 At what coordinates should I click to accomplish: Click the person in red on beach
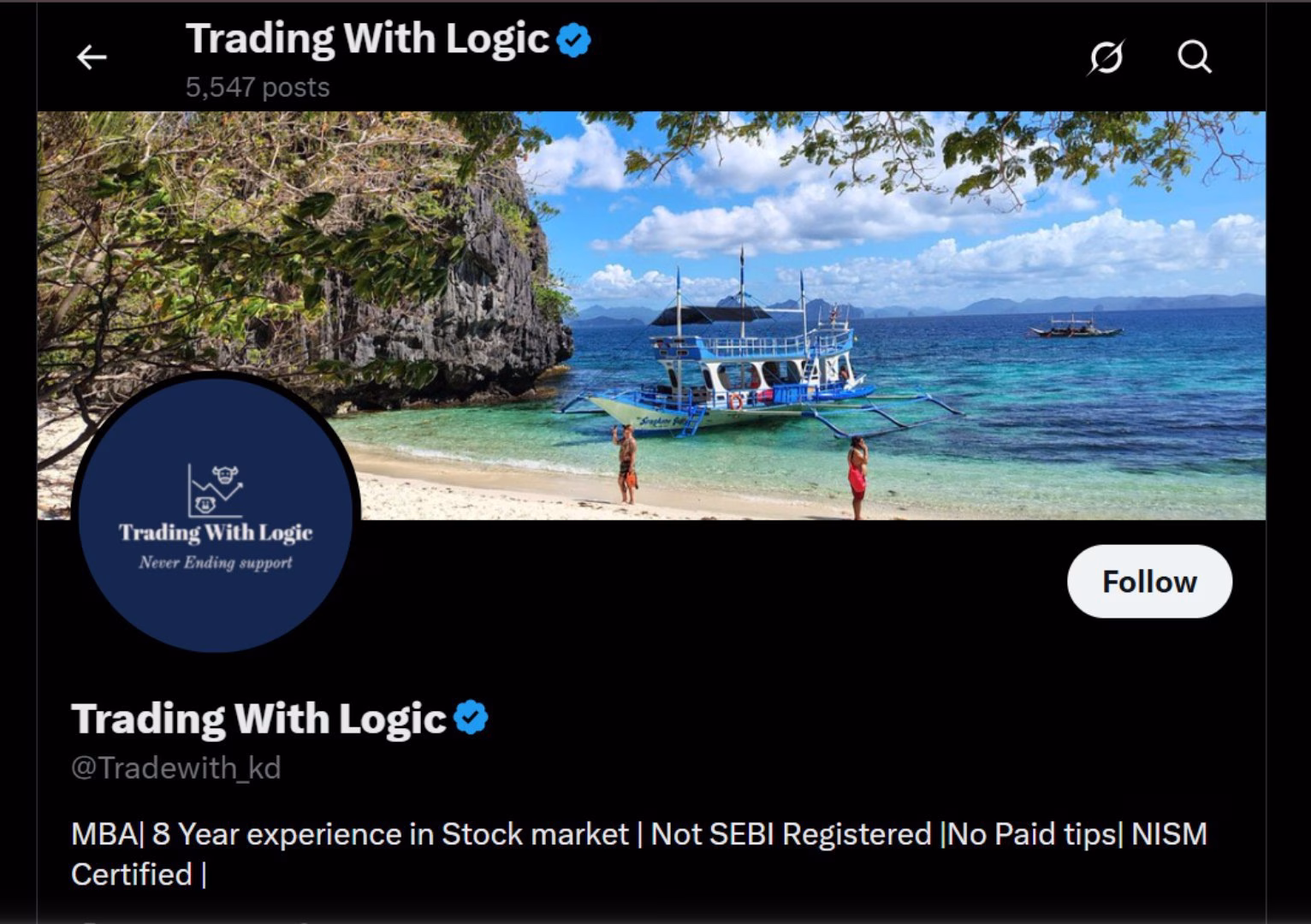[857, 477]
